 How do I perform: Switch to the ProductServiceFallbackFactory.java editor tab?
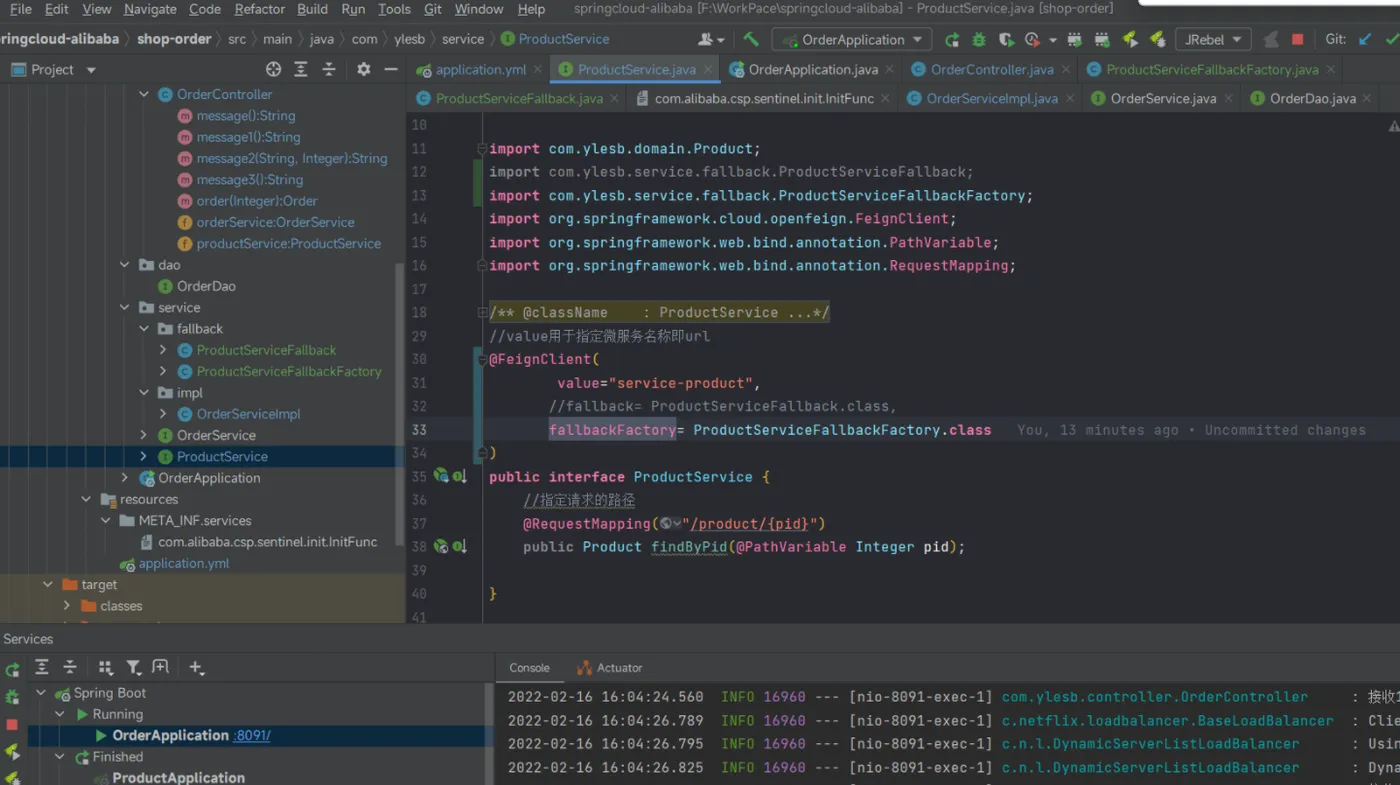point(1212,70)
